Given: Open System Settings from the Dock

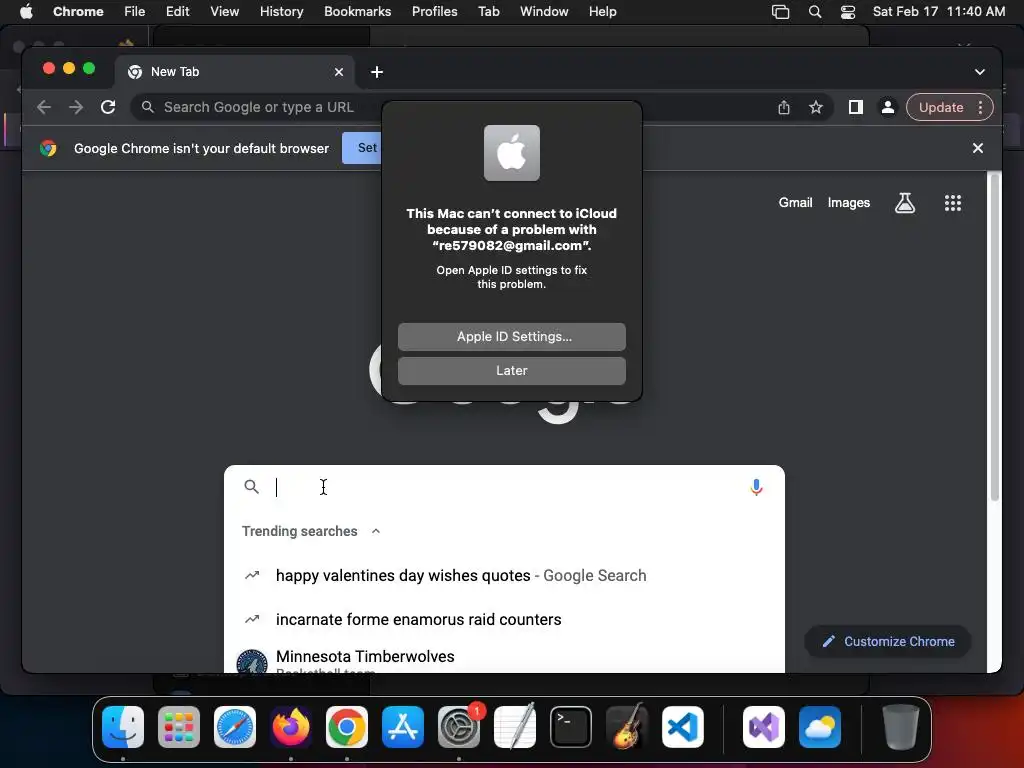Looking at the screenshot, I should [x=458, y=726].
